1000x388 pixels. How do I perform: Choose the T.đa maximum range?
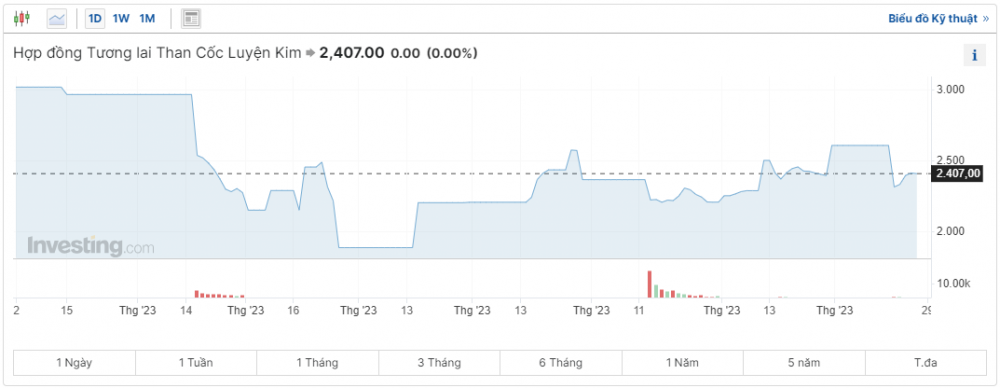[x=925, y=362]
